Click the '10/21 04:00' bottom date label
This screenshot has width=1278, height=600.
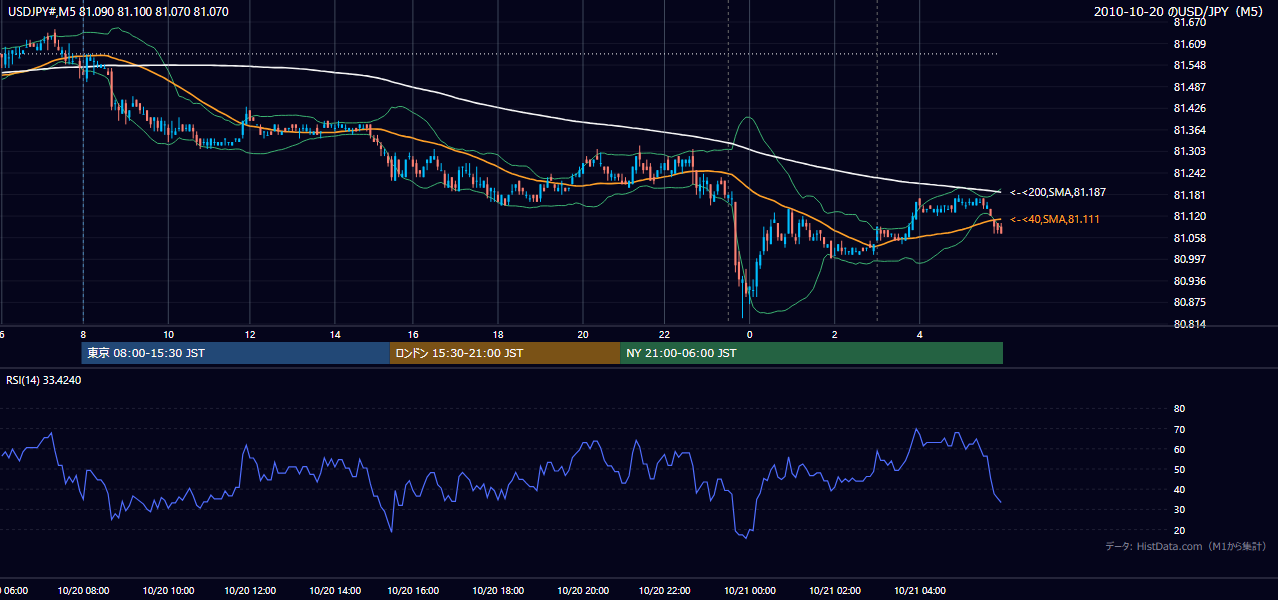[x=920, y=591]
